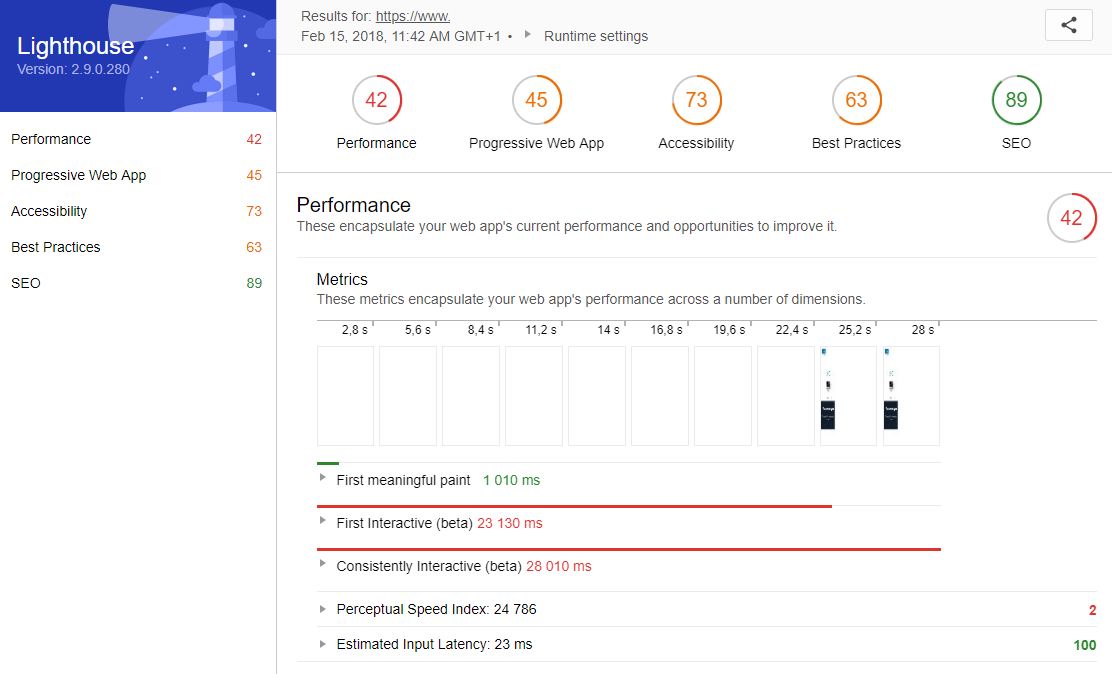Select Performance in the sidebar

(51, 139)
